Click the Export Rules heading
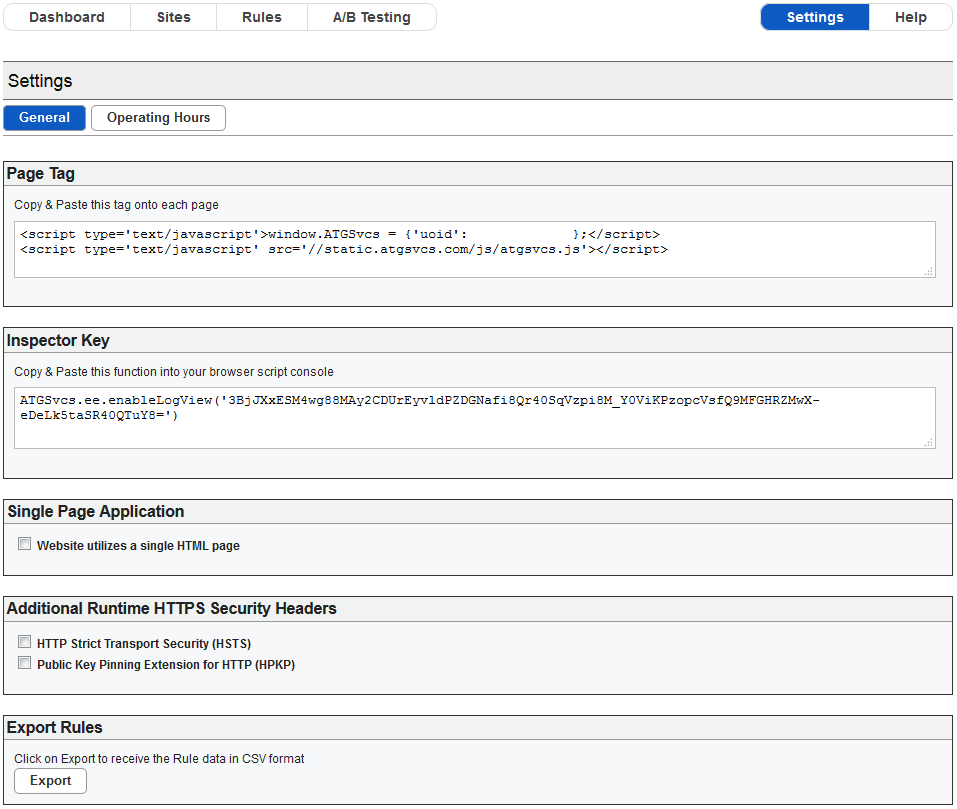957x809 pixels. coord(54,727)
